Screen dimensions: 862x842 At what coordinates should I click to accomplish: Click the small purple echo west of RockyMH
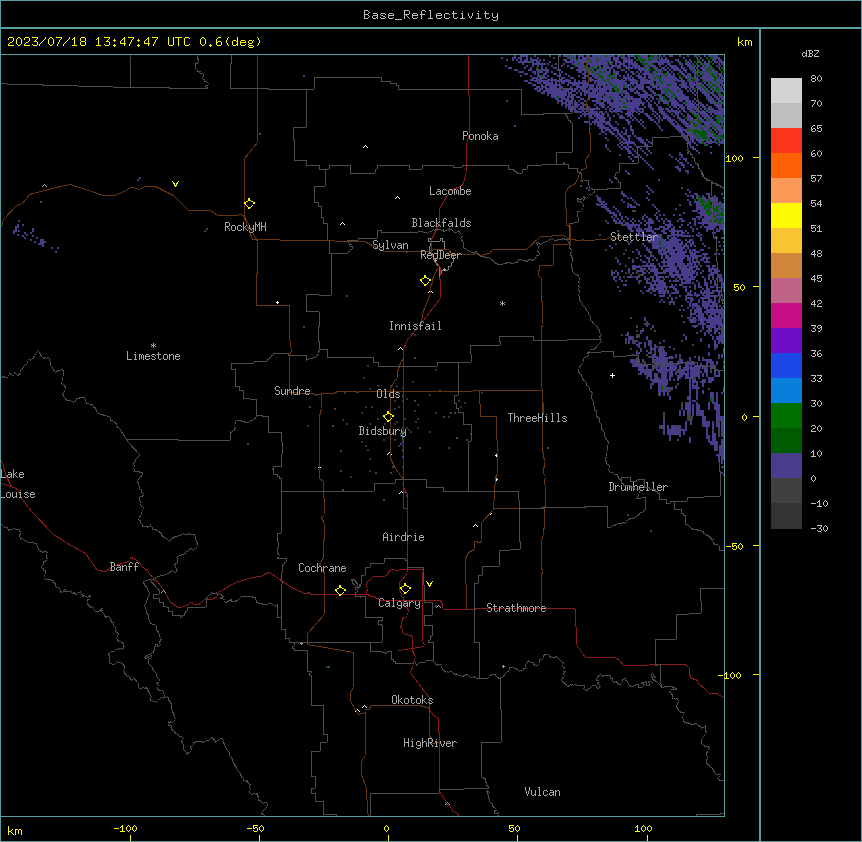pos(34,236)
